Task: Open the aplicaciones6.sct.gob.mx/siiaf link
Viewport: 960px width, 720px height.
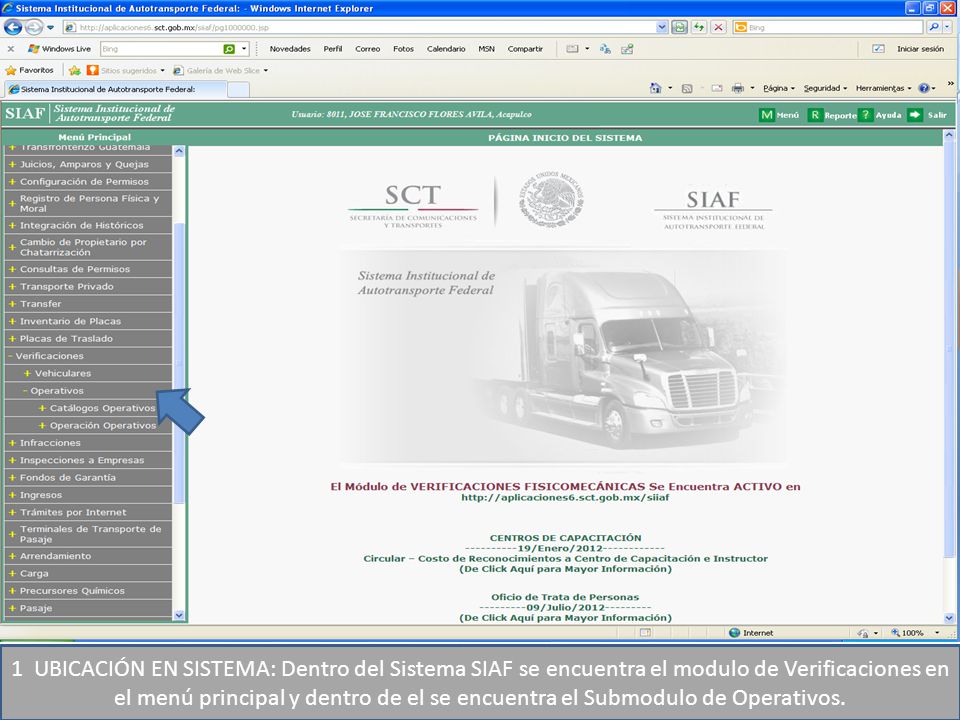Action: pyautogui.click(x=565, y=498)
